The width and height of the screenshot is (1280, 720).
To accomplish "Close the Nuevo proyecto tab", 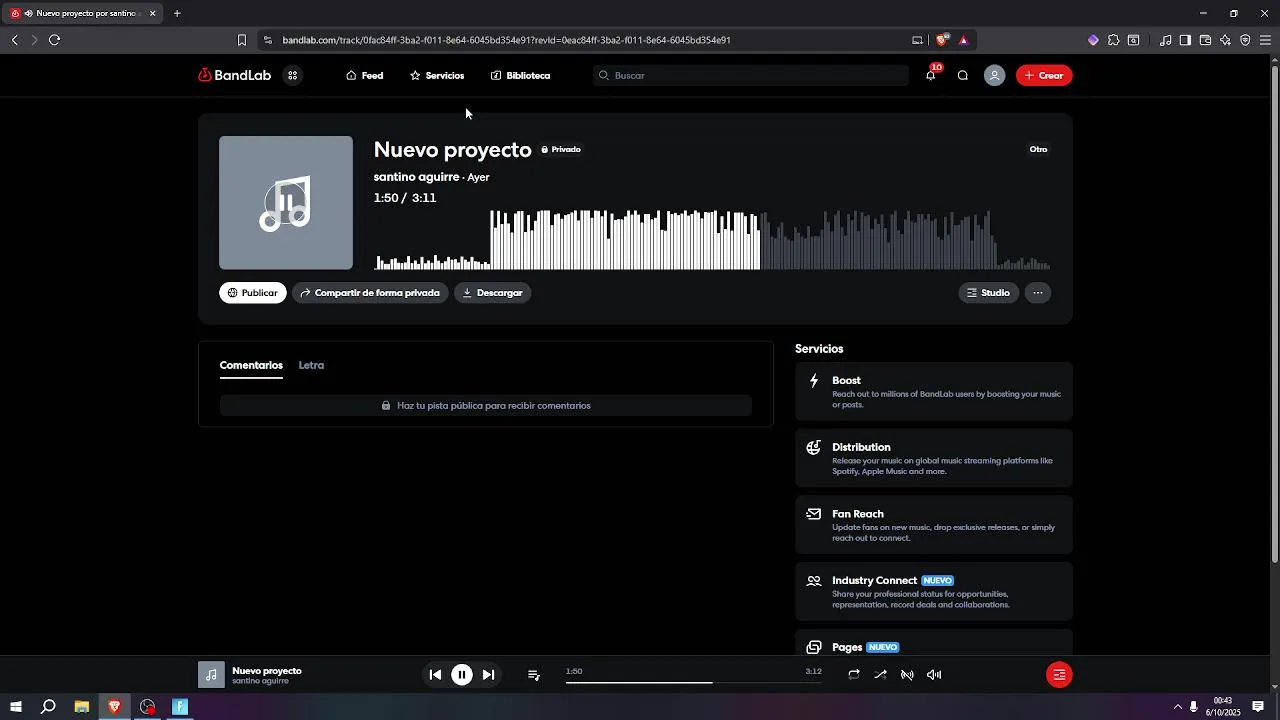I will [x=152, y=13].
